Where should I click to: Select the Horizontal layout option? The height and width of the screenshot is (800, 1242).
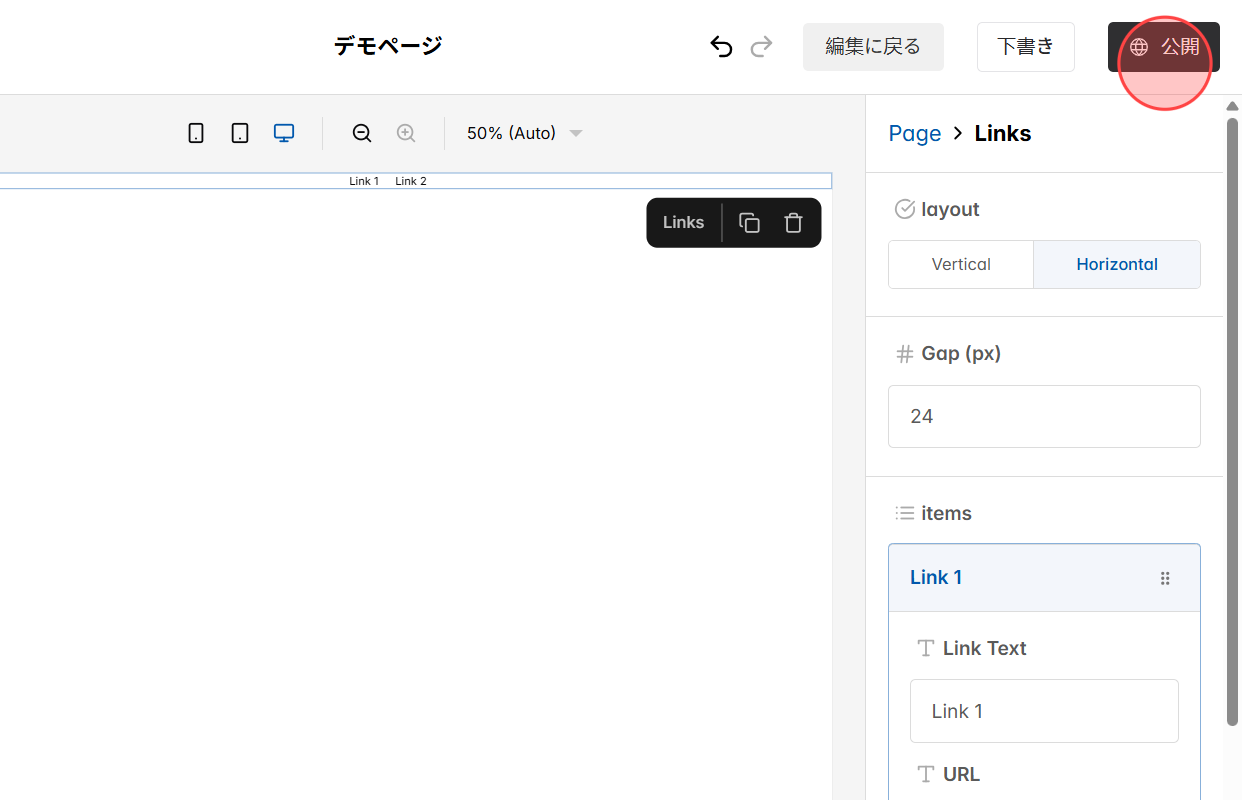(1117, 264)
